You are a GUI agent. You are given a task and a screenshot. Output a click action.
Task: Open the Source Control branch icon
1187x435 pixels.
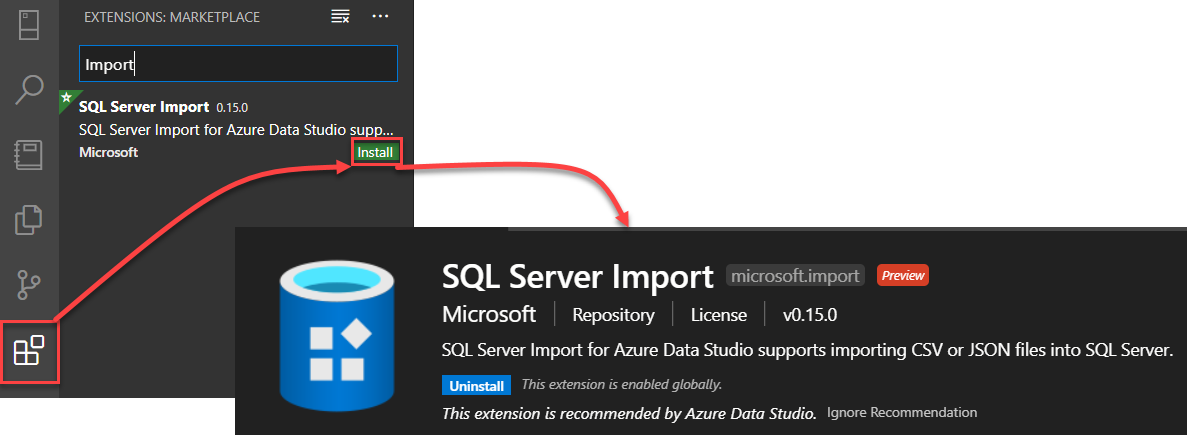[29, 286]
